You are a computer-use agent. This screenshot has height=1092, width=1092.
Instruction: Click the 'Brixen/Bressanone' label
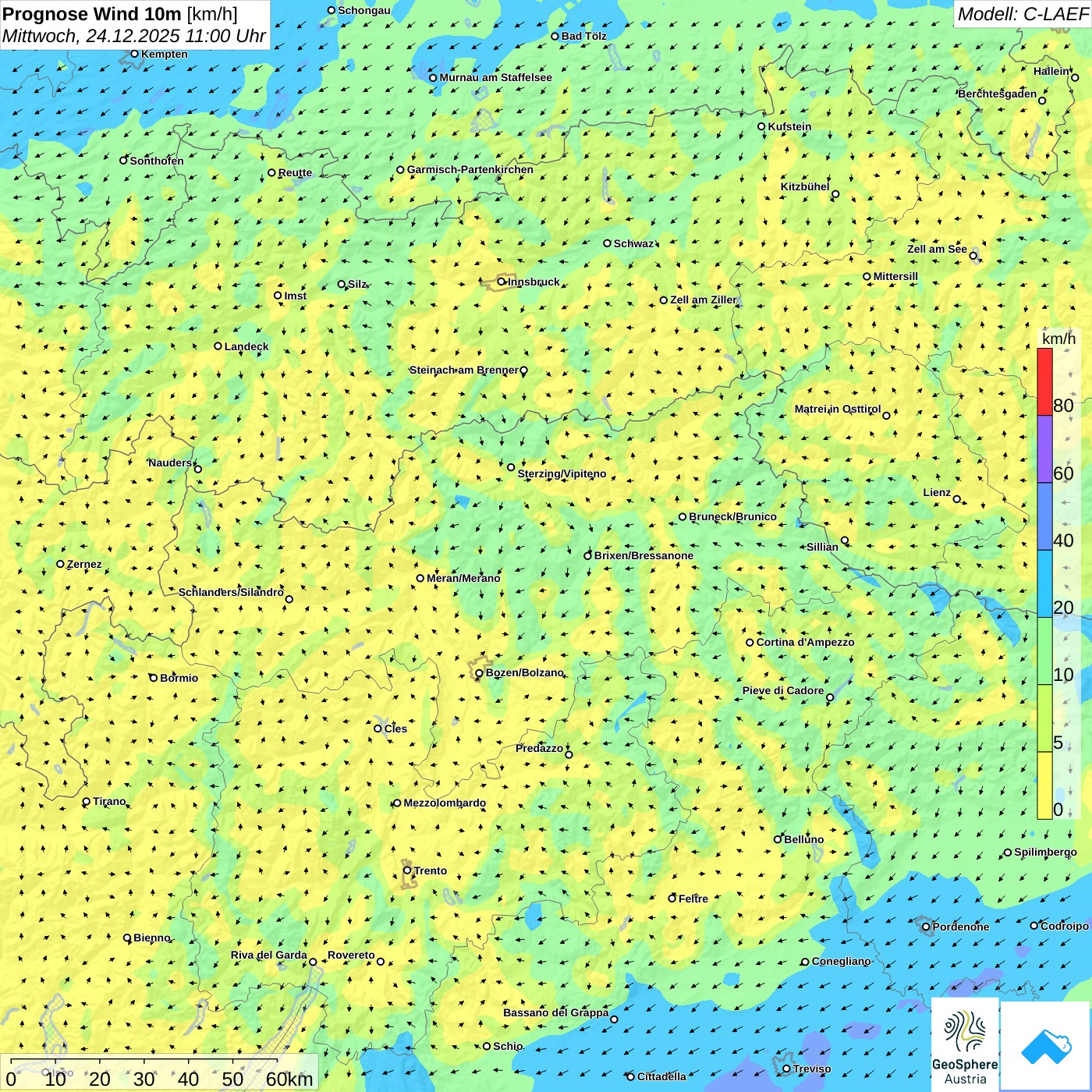(x=643, y=555)
